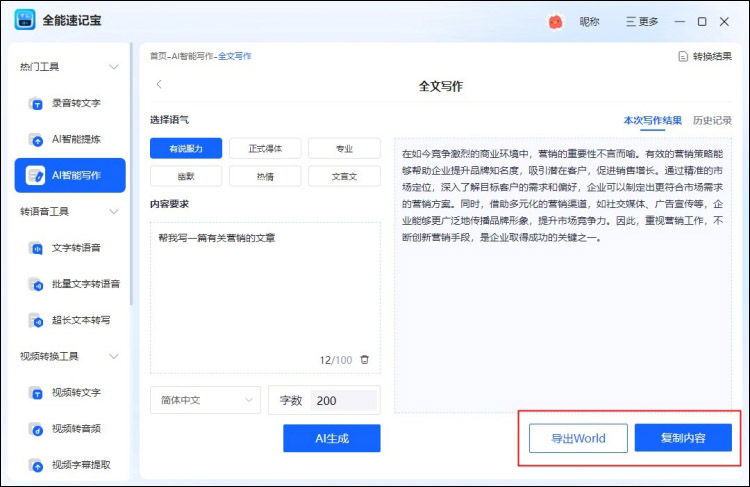750x487 pixels.
Task: Click the 复制内容 button
Action: click(683, 438)
